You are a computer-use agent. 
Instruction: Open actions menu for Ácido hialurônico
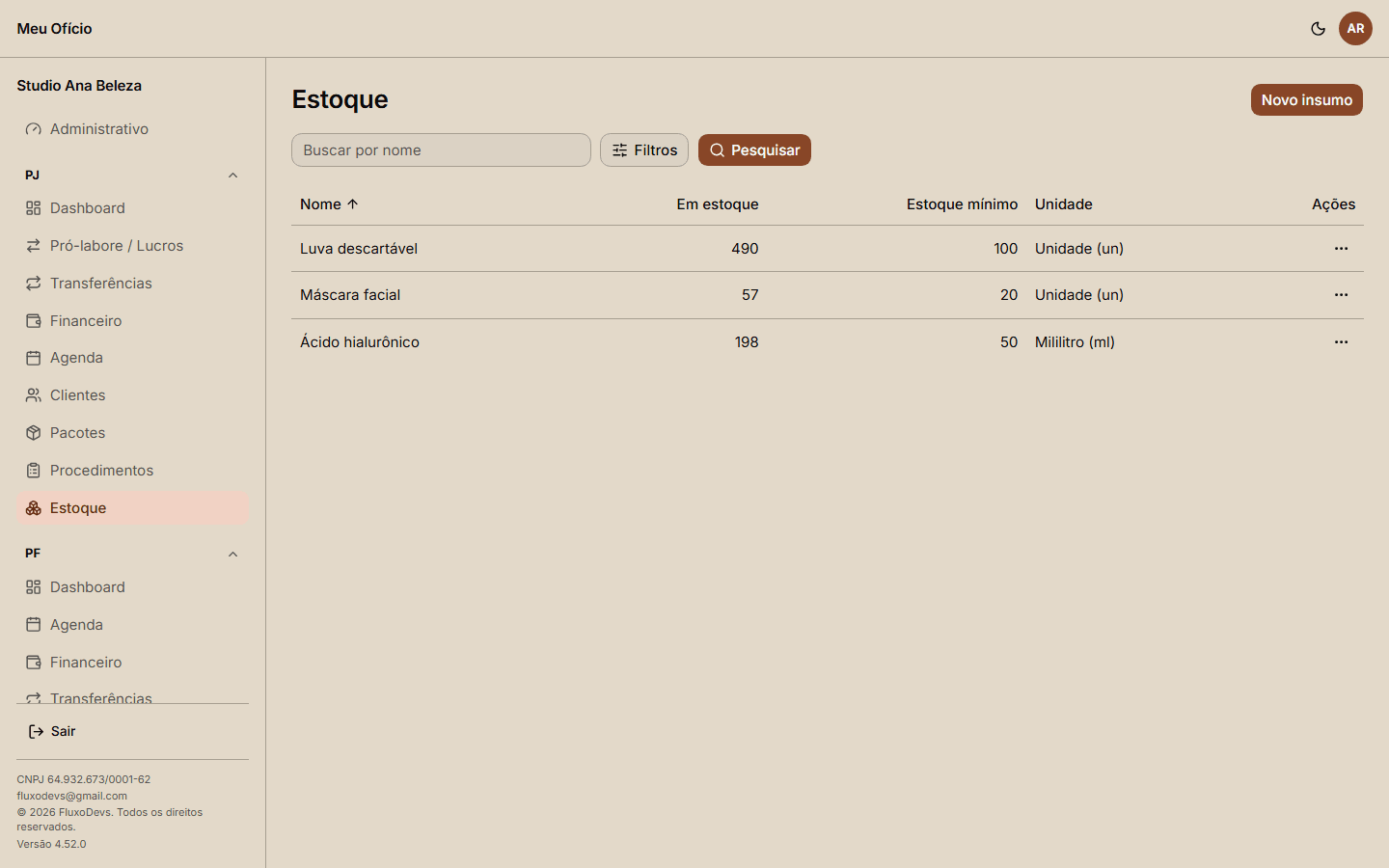coord(1341,342)
